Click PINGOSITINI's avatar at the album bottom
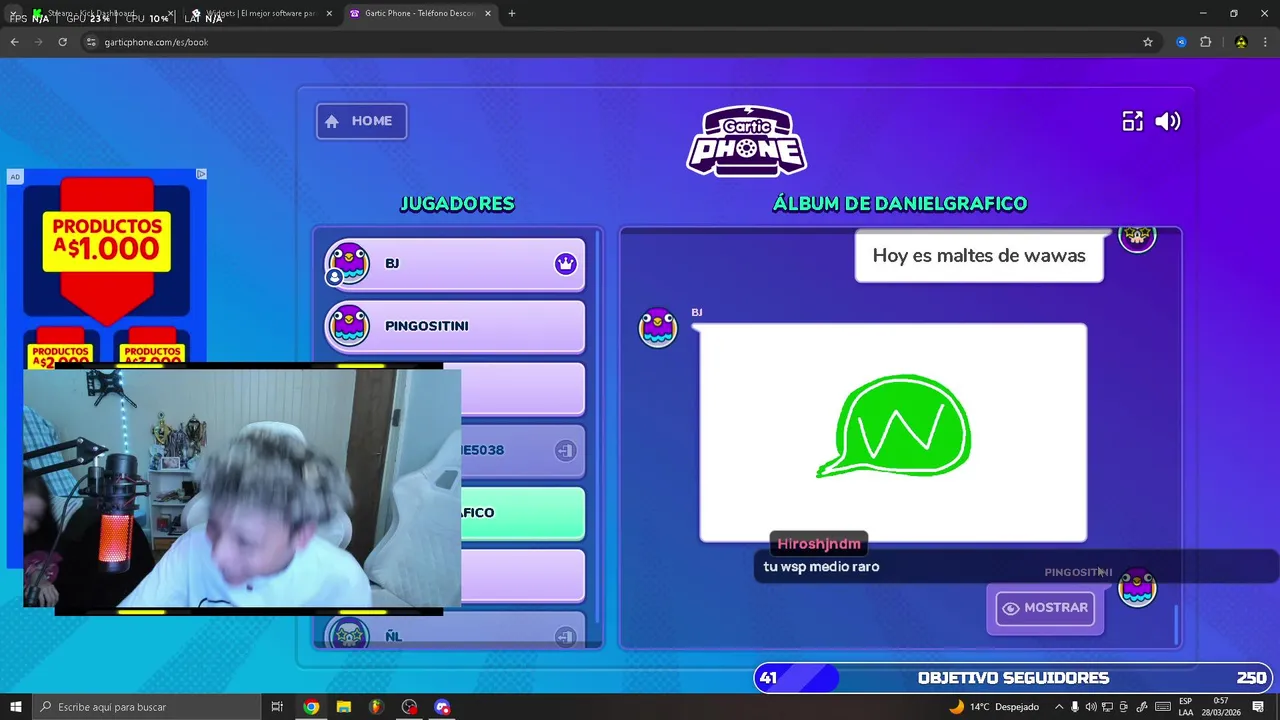1280x720 pixels. (1137, 588)
